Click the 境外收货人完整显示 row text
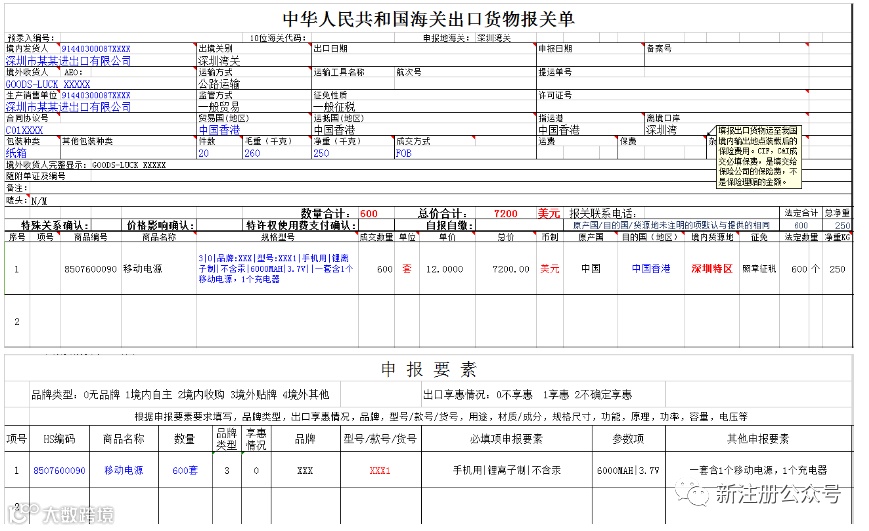This screenshot has width=869, height=531. 86,165
